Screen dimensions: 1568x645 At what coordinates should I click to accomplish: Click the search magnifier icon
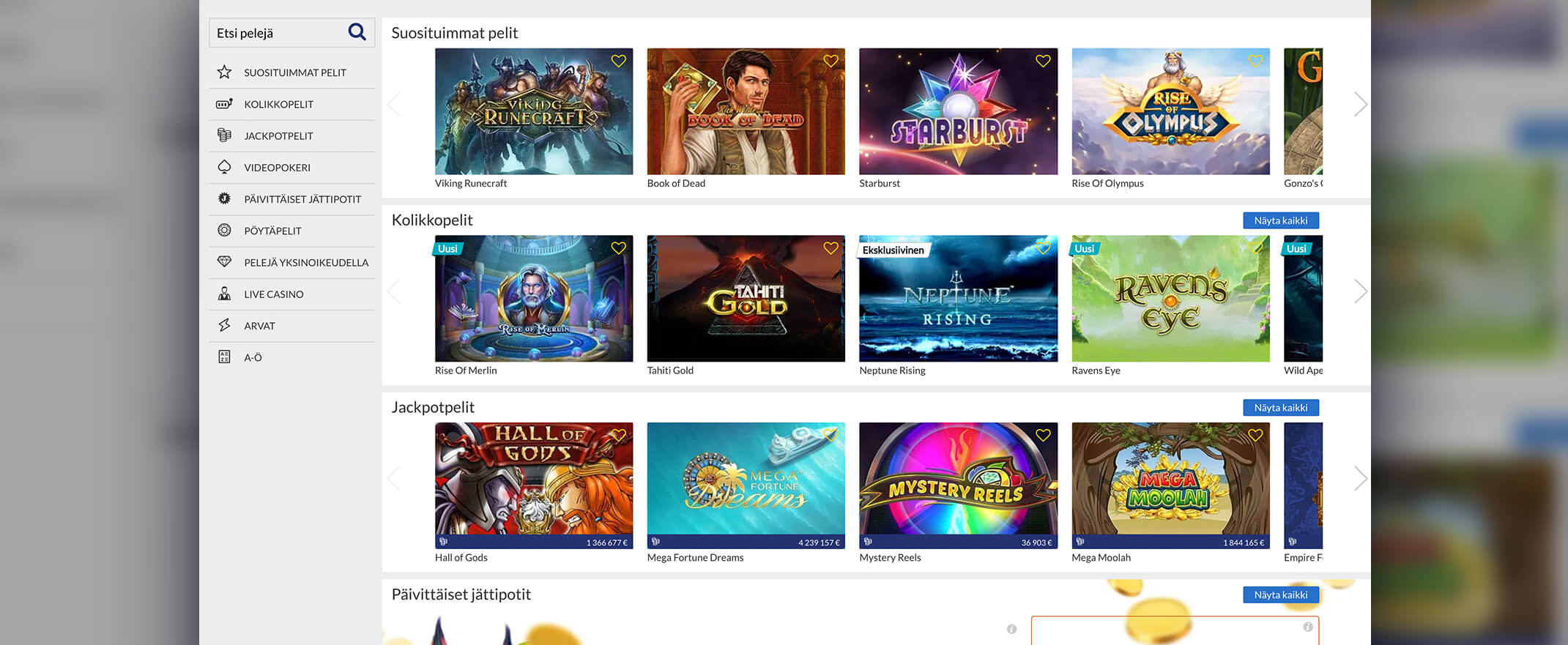click(x=357, y=32)
